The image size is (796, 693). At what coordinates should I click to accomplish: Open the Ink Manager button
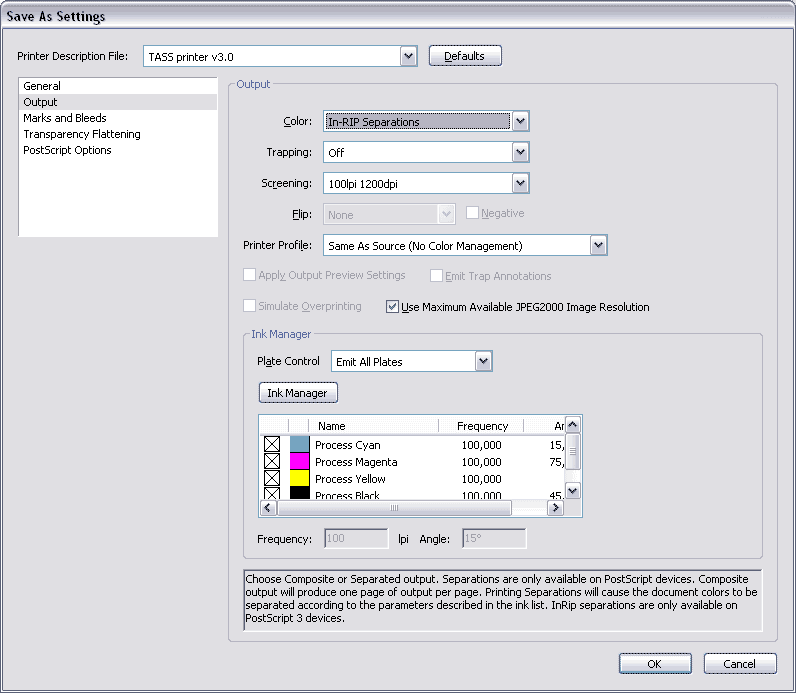click(x=298, y=393)
